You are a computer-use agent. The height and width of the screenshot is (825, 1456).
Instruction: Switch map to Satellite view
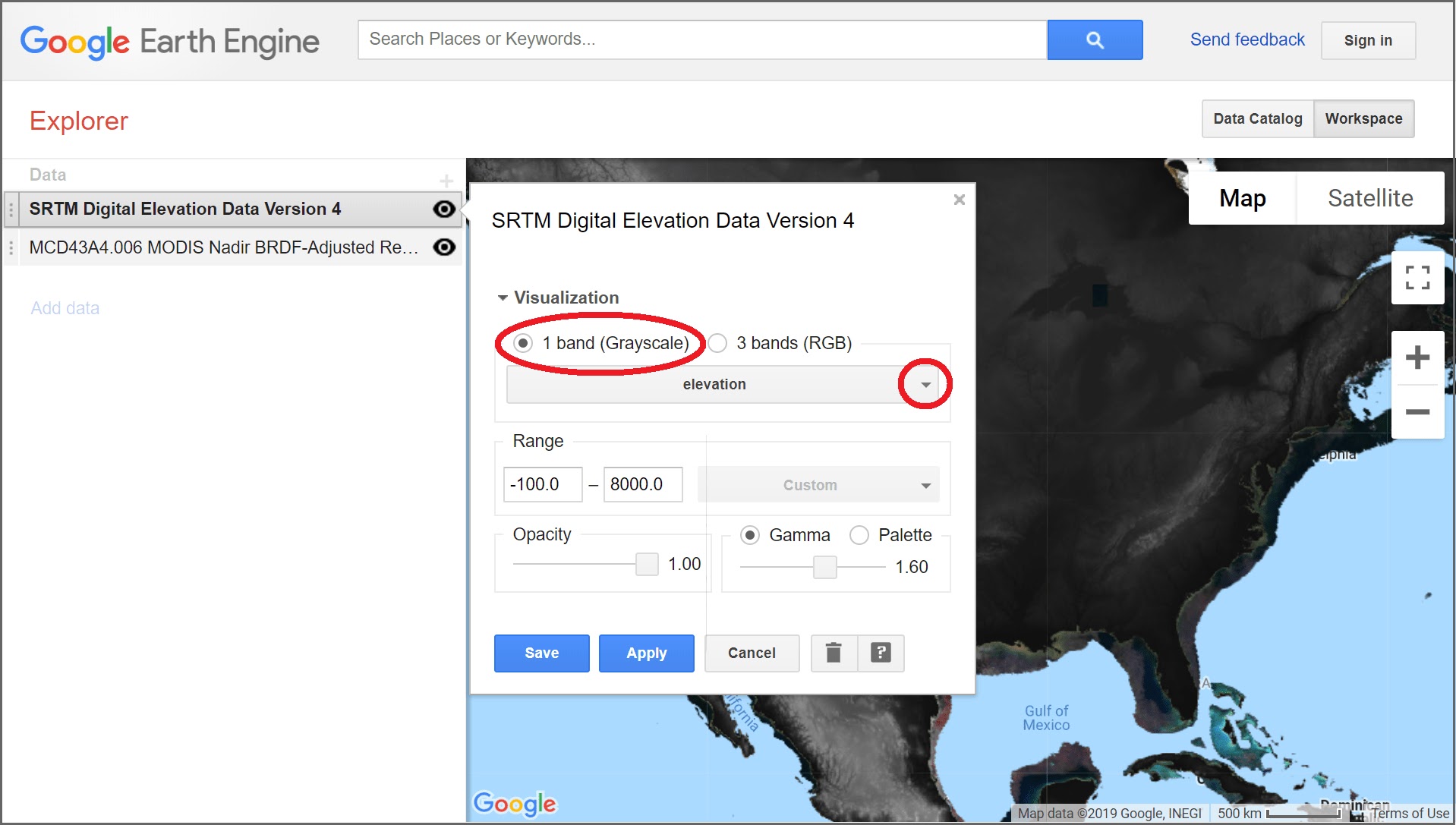pos(1370,198)
